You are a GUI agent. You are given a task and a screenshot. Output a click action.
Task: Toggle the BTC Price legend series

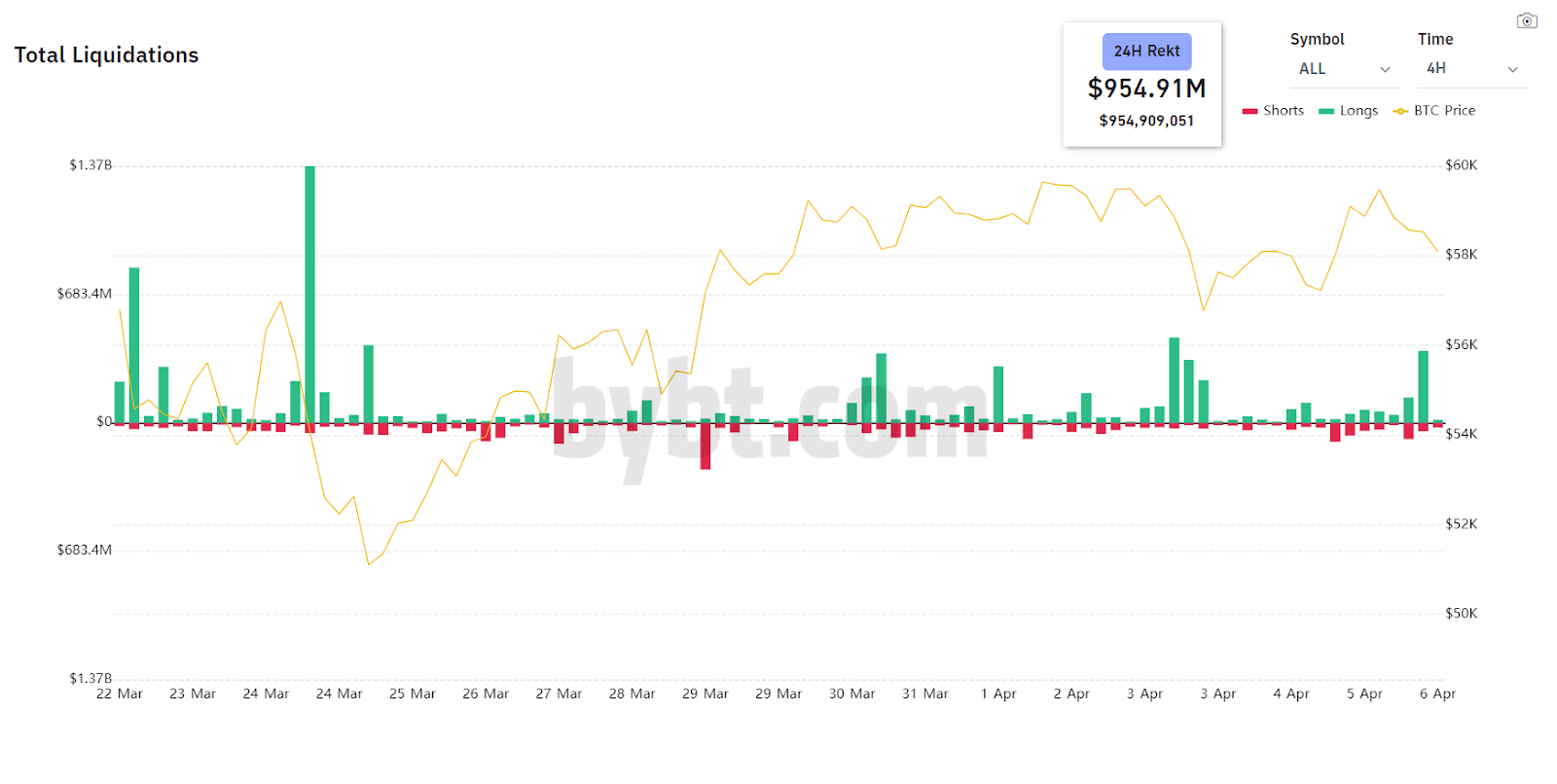[x=1433, y=111]
